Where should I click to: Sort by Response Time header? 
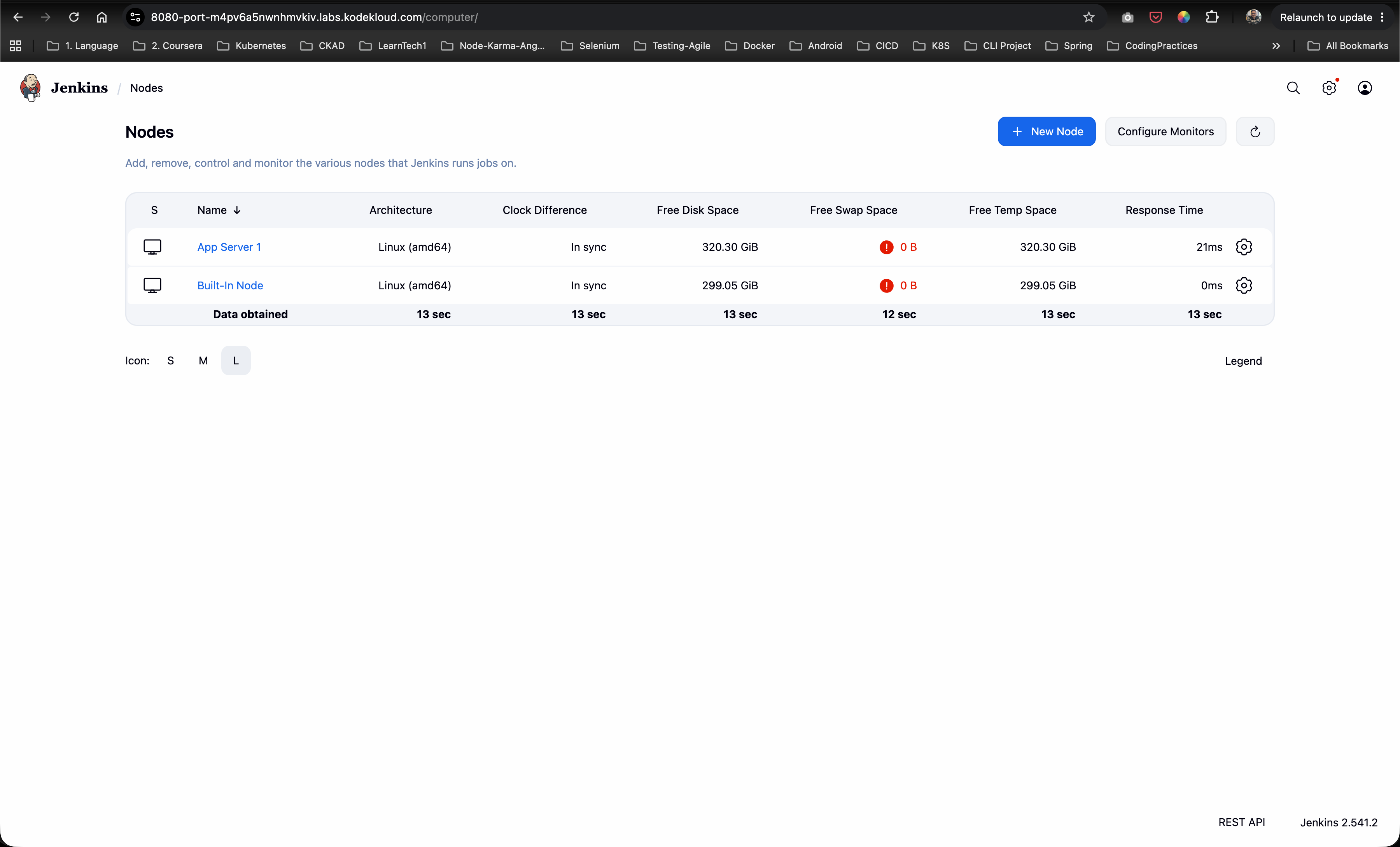coord(1164,210)
